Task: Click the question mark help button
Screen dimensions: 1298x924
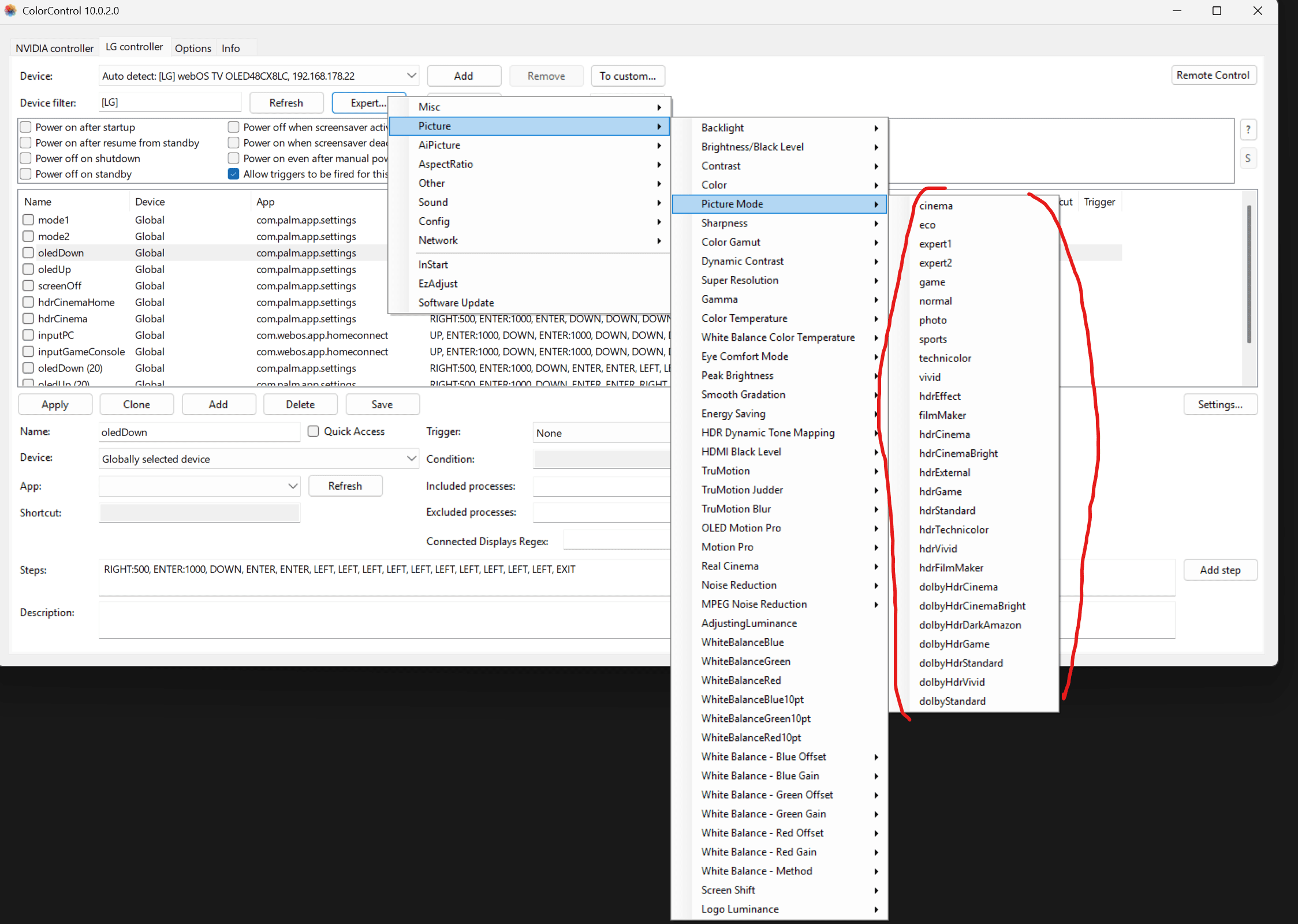Action: coord(1248,130)
